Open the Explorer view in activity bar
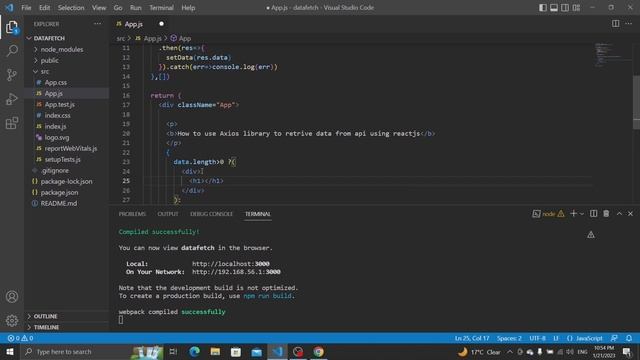This screenshot has width=640, height=360. click(x=12, y=27)
